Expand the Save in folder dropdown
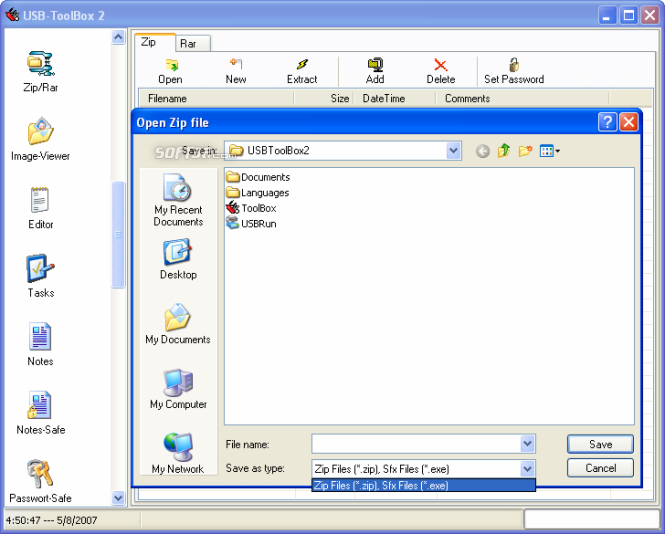 pyautogui.click(x=453, y=151)
